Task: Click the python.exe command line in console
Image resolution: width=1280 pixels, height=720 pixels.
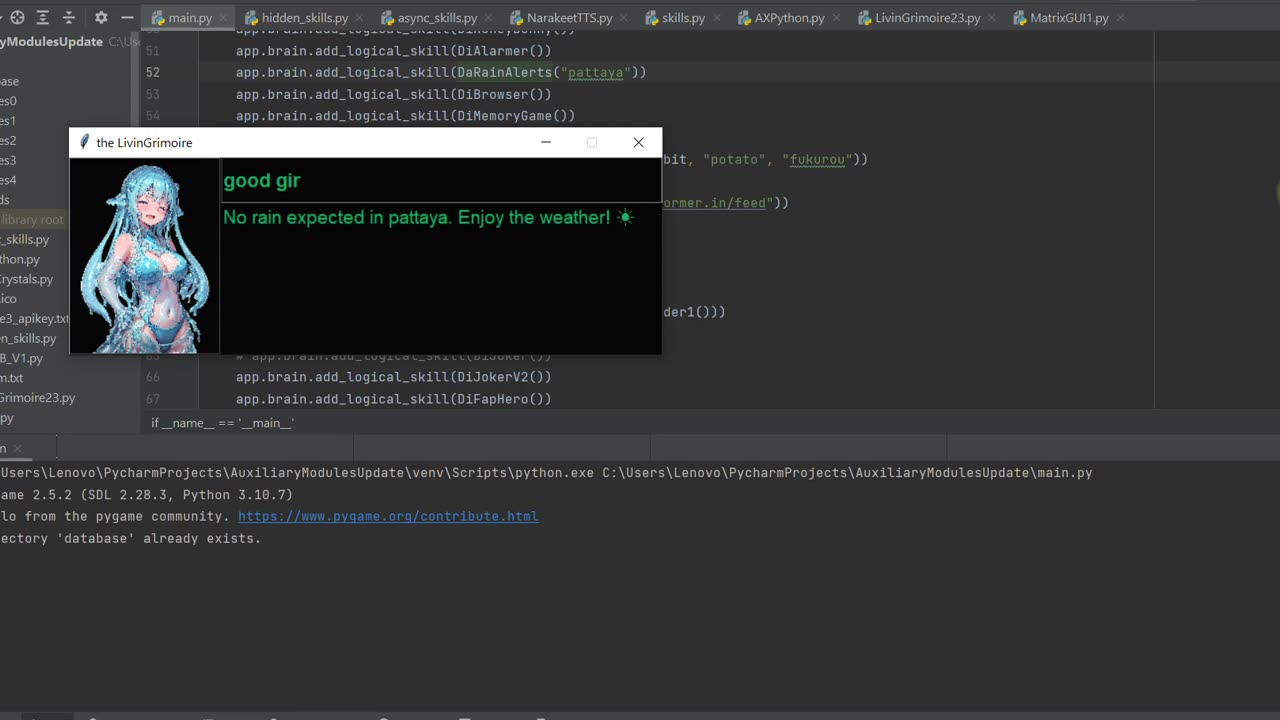Action: (x=546, y=472)
